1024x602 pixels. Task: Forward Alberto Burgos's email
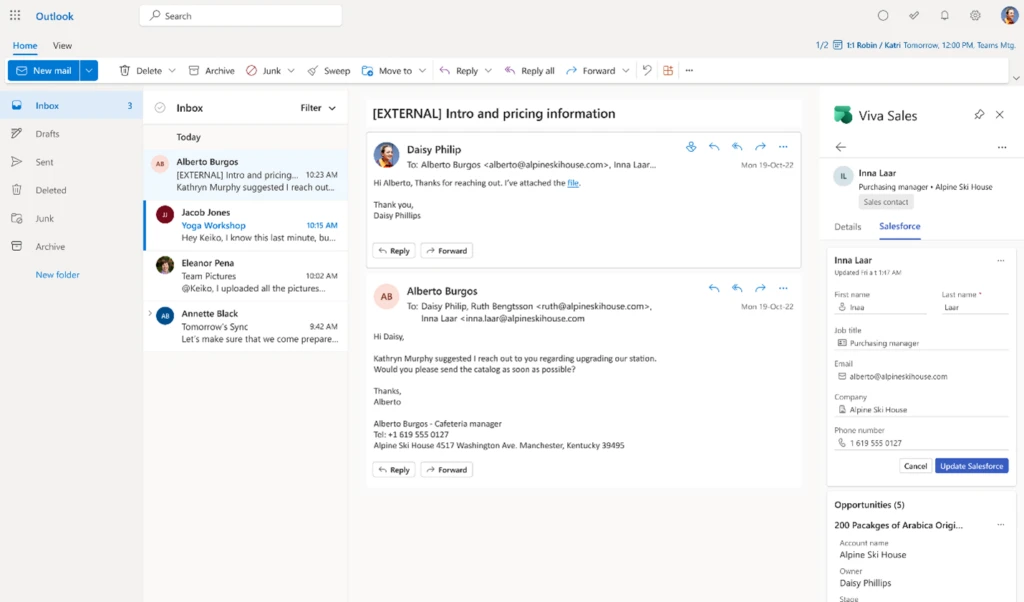pyautogui.click(x=446, y=469)
